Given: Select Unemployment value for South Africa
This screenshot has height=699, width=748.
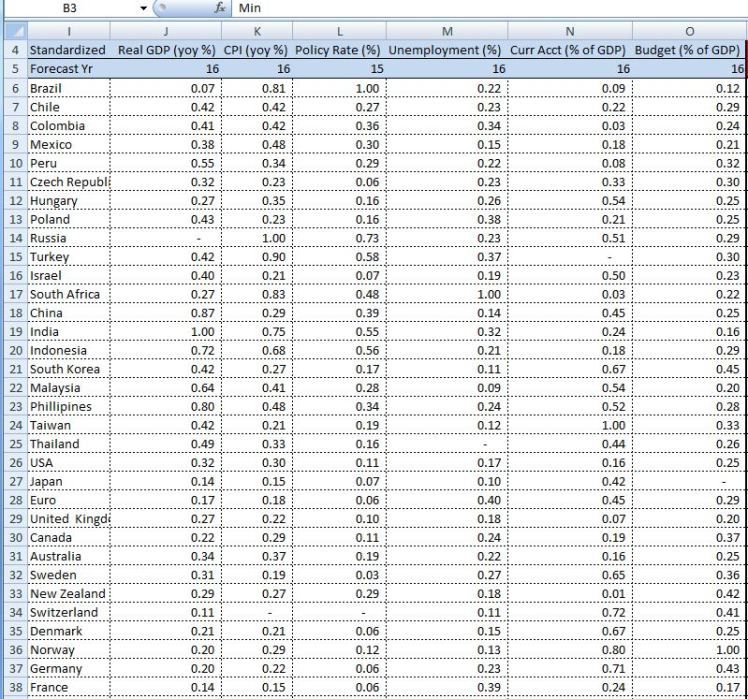Looking at the screenshot, I should pos(445,294).
